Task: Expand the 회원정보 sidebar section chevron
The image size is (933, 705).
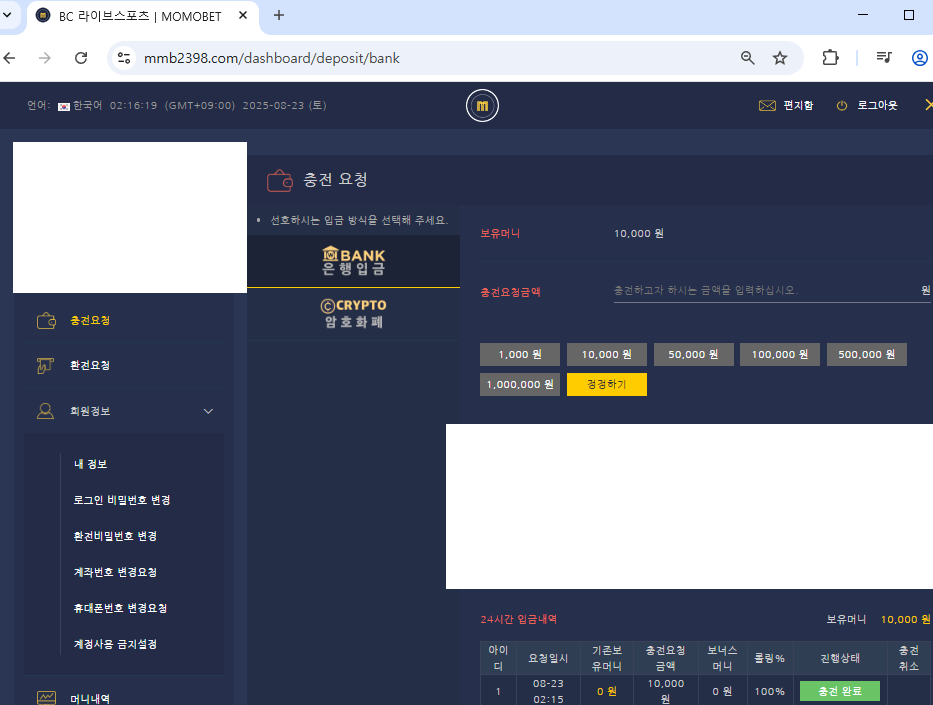Action: 208,411
